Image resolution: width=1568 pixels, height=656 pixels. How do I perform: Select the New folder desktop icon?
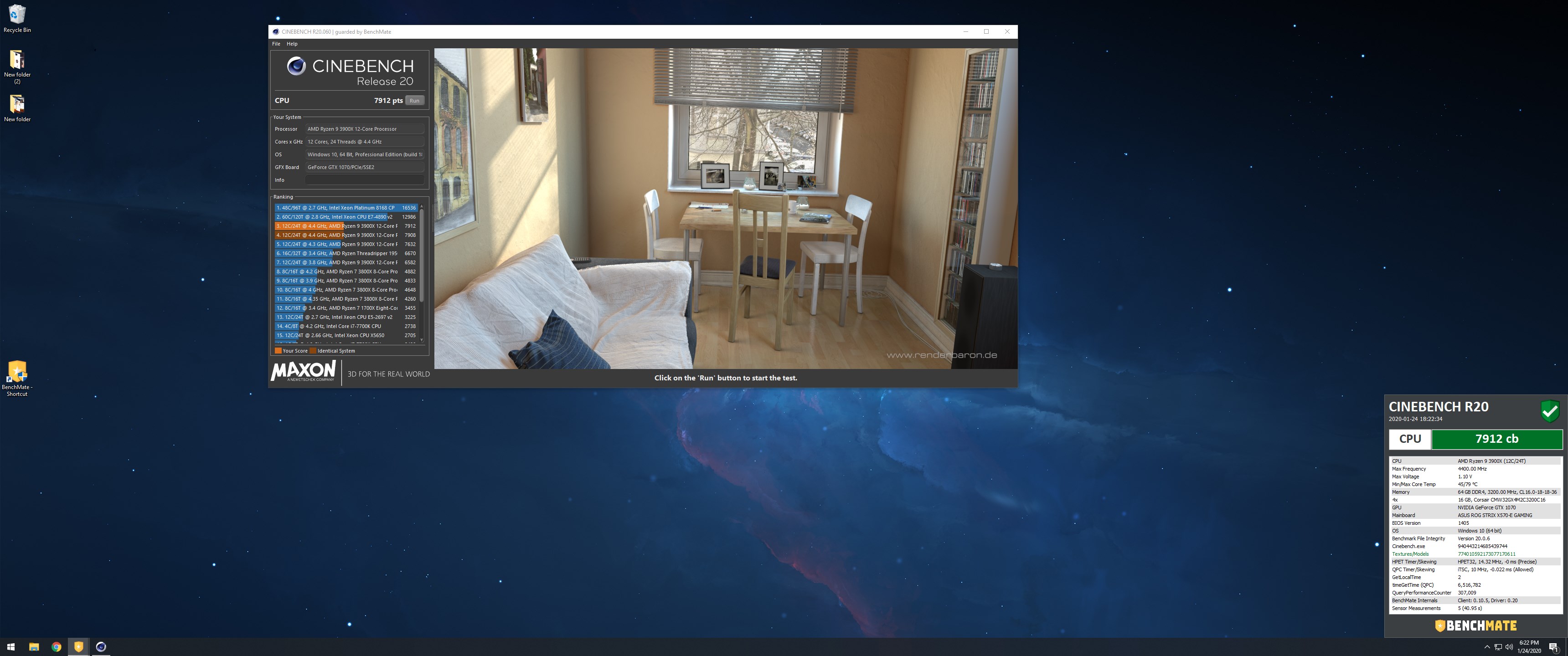(x=17, y=108)
